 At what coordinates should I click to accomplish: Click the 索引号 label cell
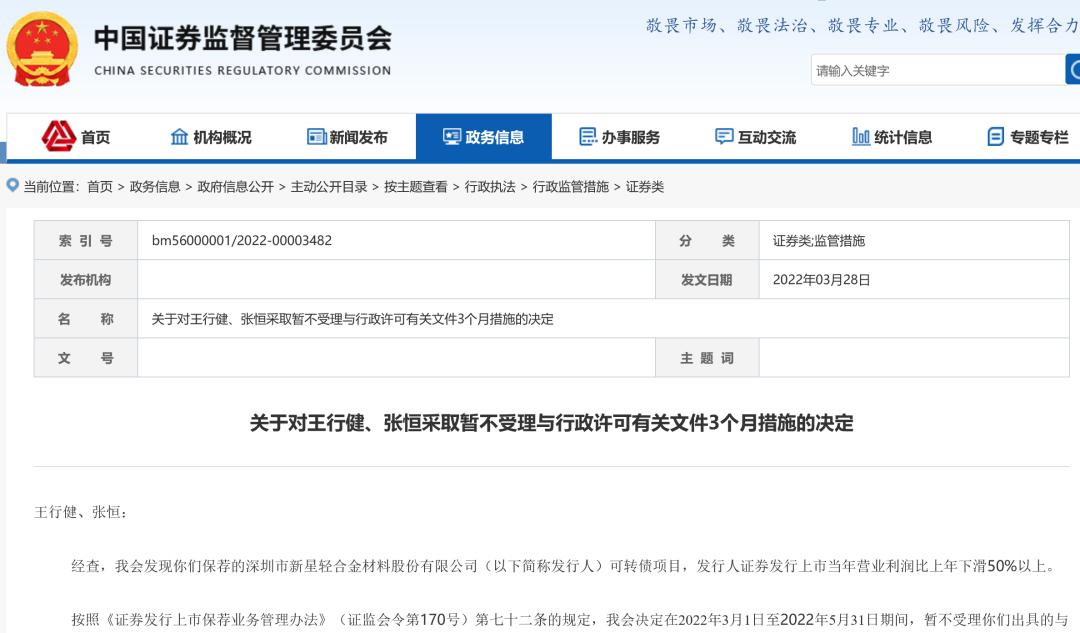(x=85, y=240)
